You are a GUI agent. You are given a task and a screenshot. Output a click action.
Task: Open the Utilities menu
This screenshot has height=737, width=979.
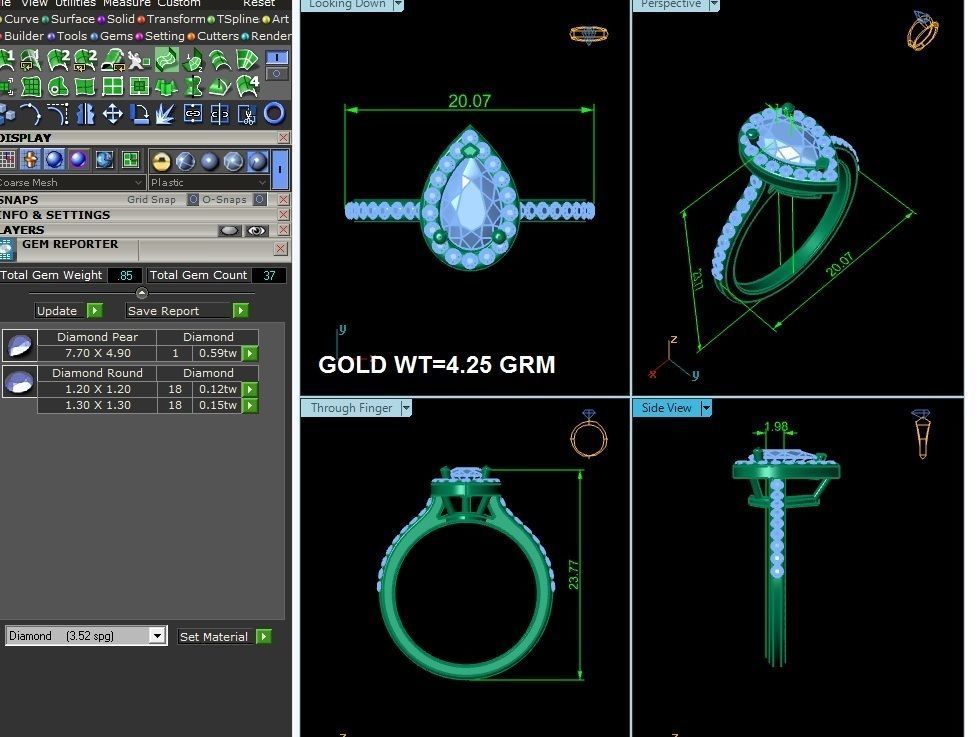[75, 3]
